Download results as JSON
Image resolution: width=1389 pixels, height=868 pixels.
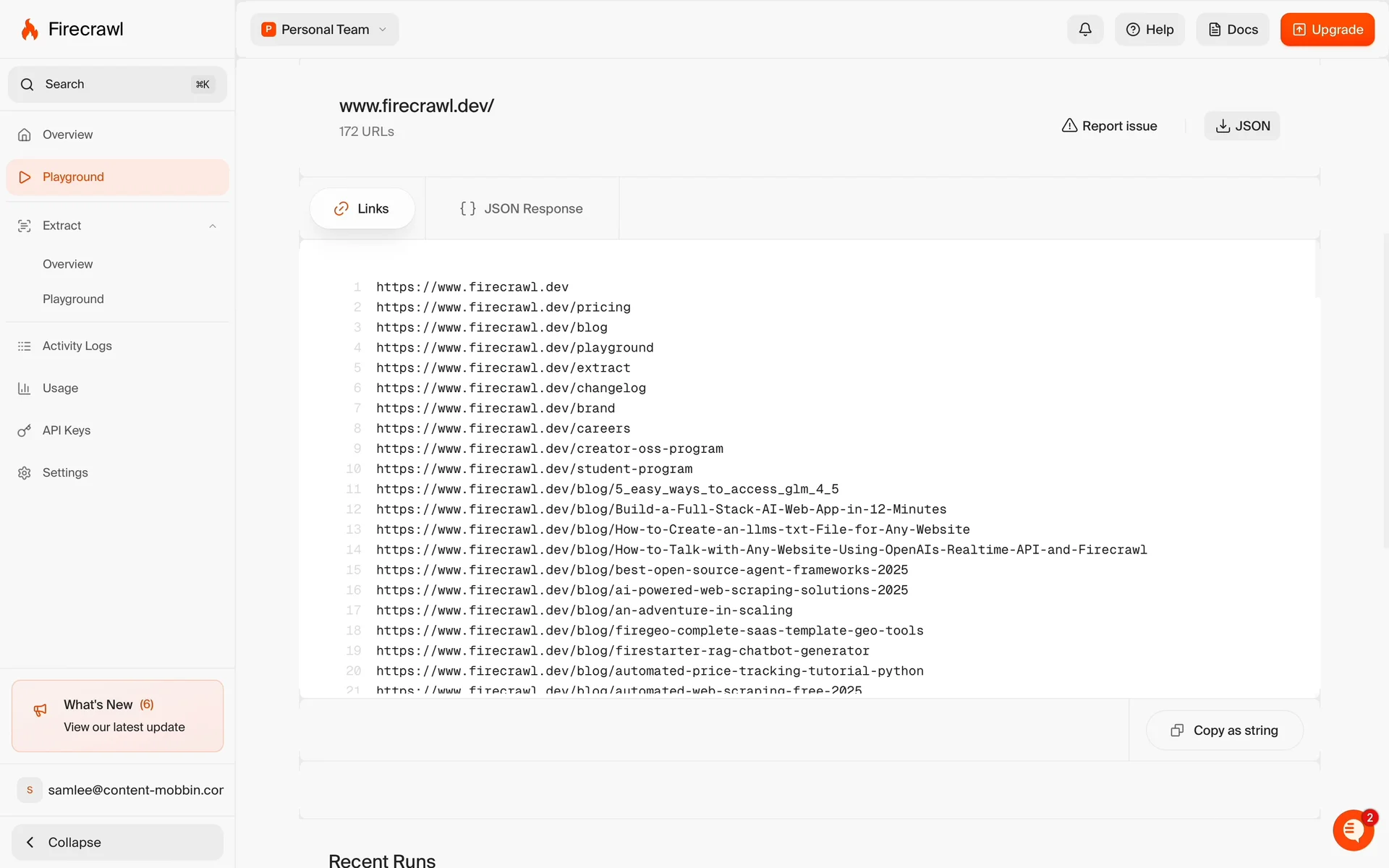(x=1241, y=126)
